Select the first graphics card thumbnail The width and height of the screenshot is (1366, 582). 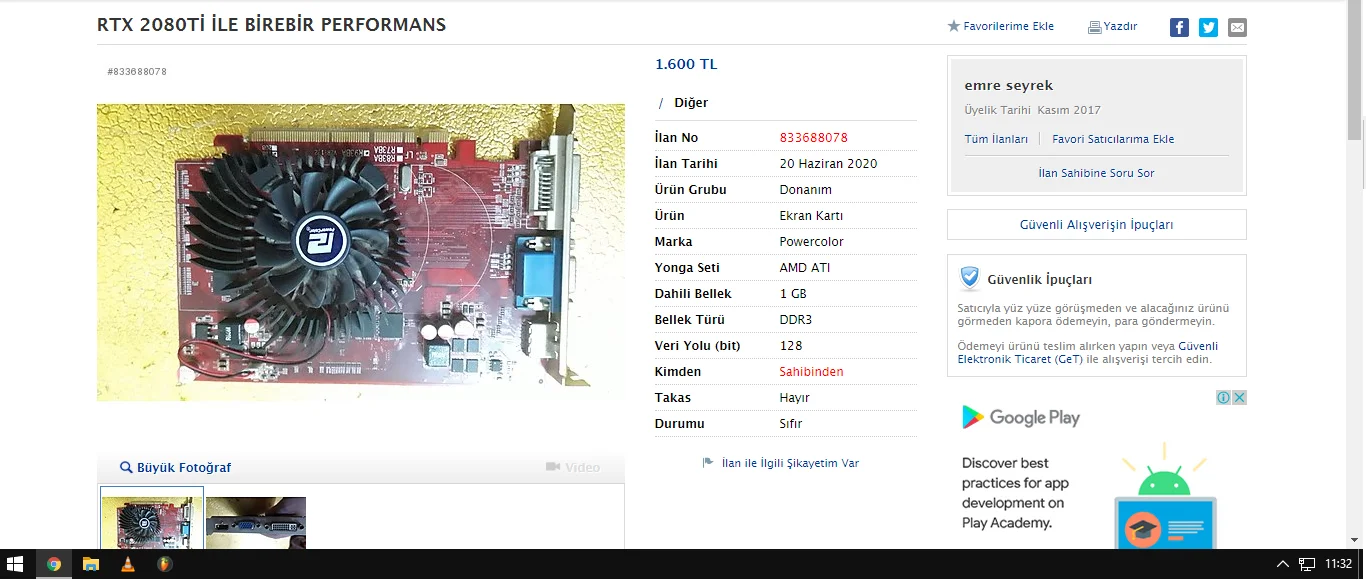[152, 518]
